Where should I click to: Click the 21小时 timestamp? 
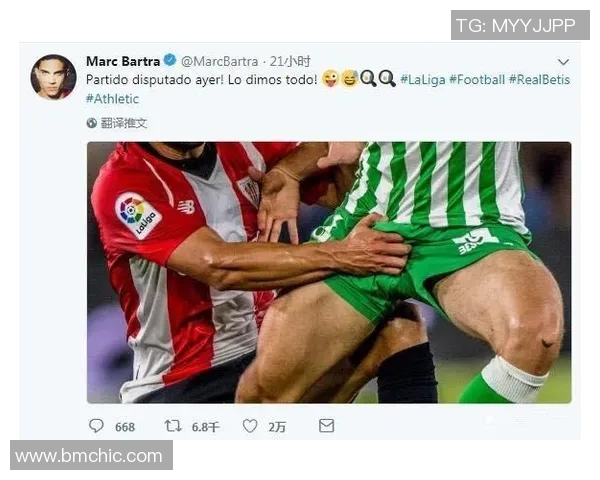point(290,61)
